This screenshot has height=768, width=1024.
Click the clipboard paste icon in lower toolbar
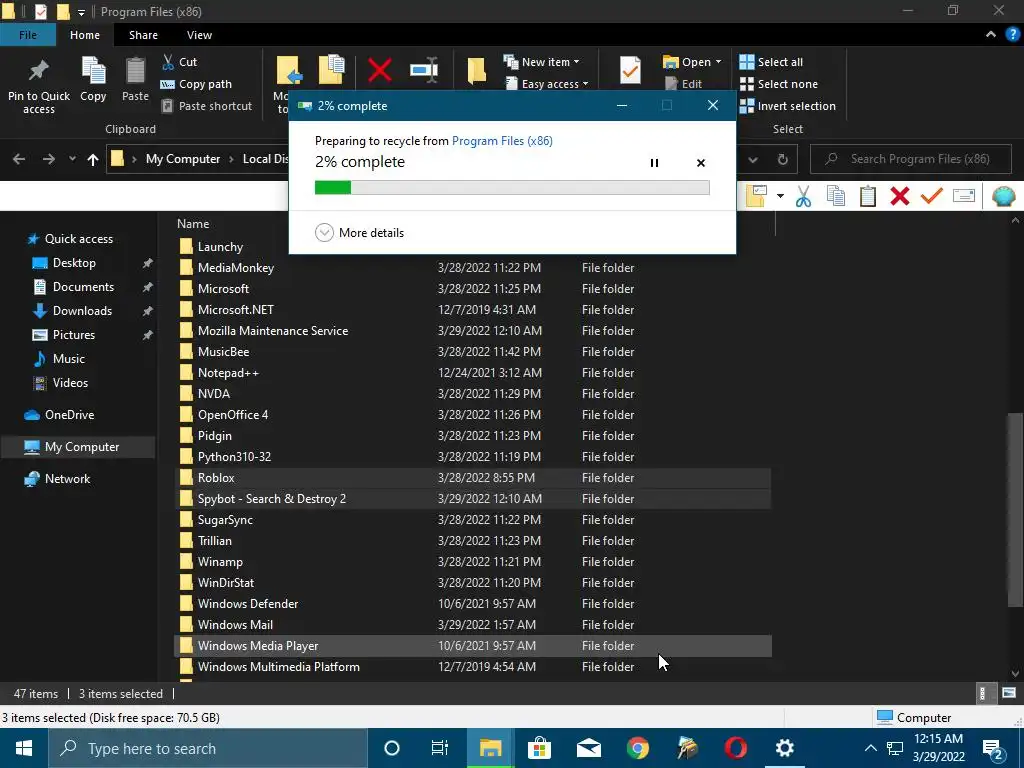pyautogui.click(x=868, y=196)
